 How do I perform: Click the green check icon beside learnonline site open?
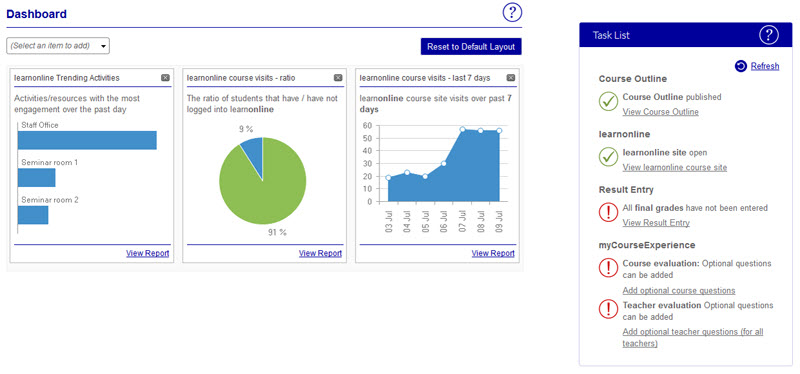click(608, 157)
